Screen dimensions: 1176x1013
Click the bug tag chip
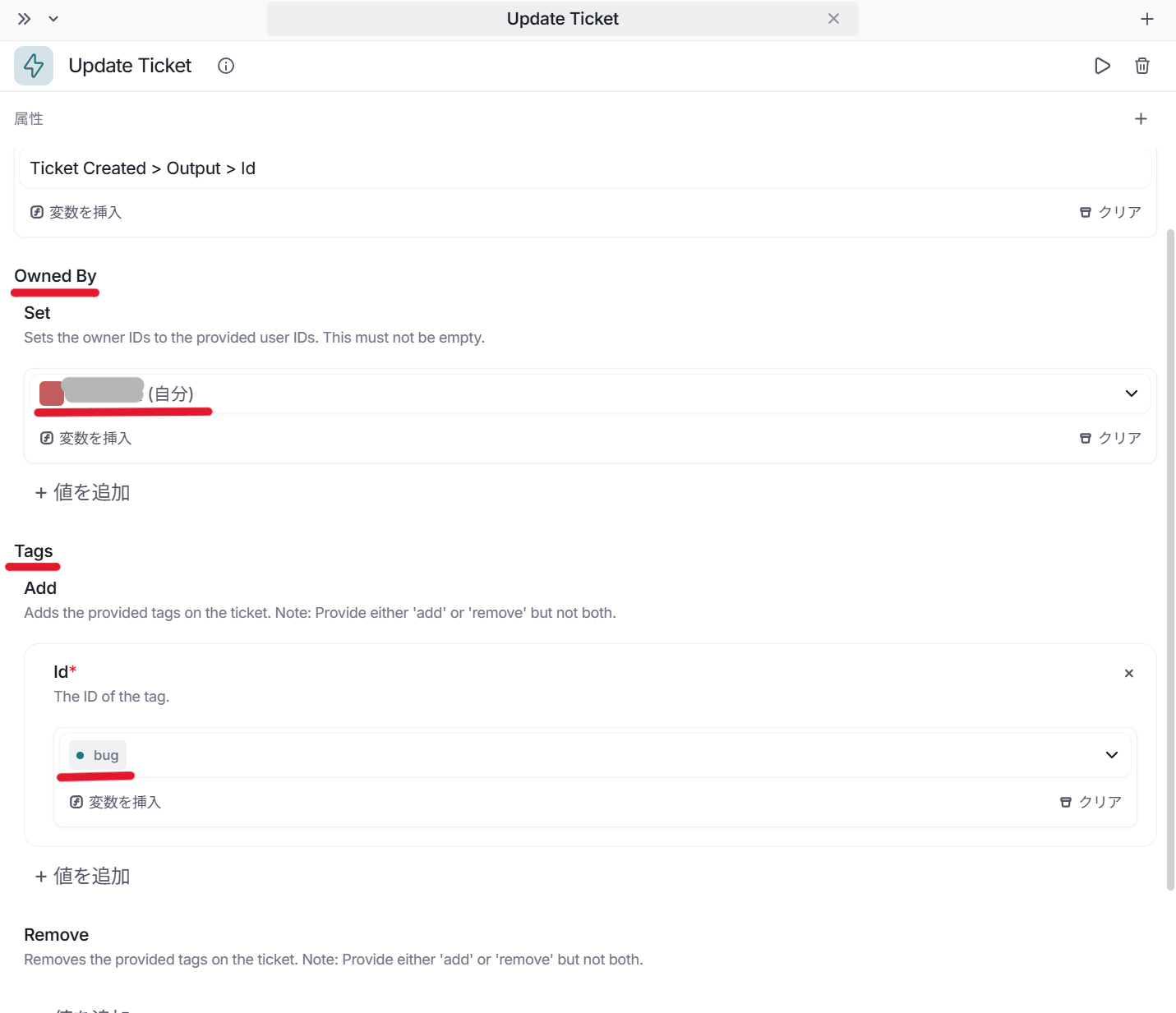click(x=98, y=755)
